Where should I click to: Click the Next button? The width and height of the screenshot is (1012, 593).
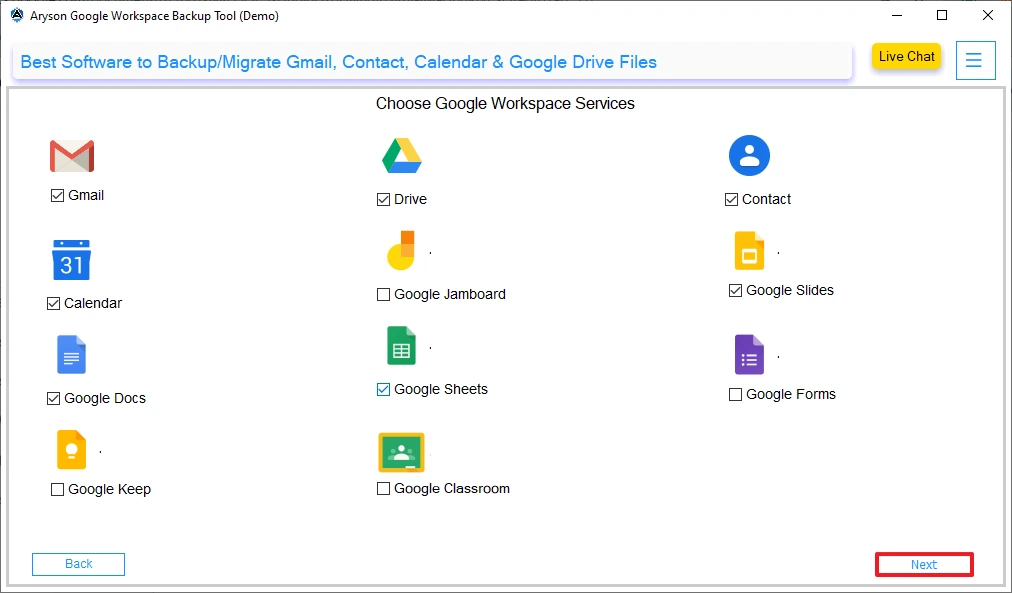pos(924,565)
